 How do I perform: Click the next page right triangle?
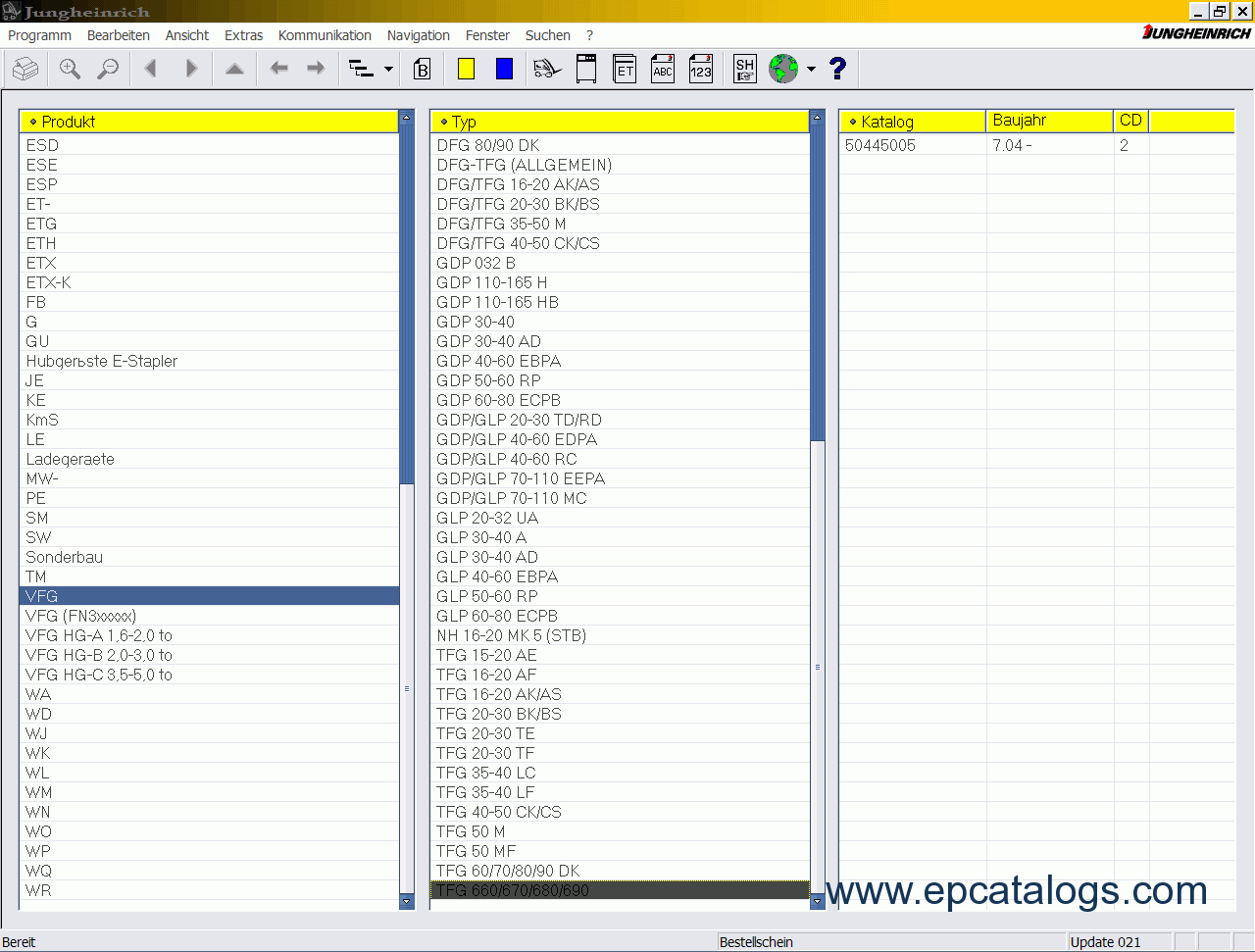click(x=191, y=69)
